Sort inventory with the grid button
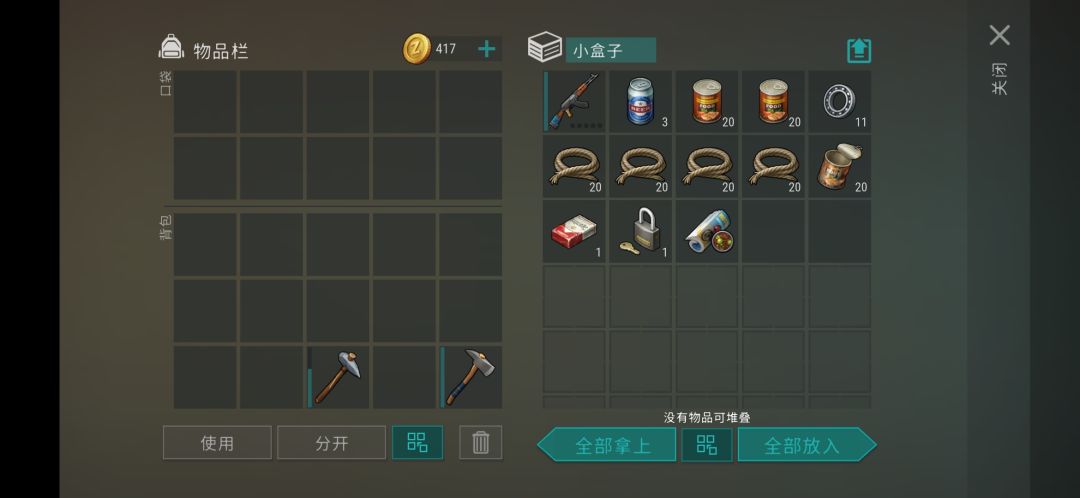1080x498 pixels. click(417, 442)
